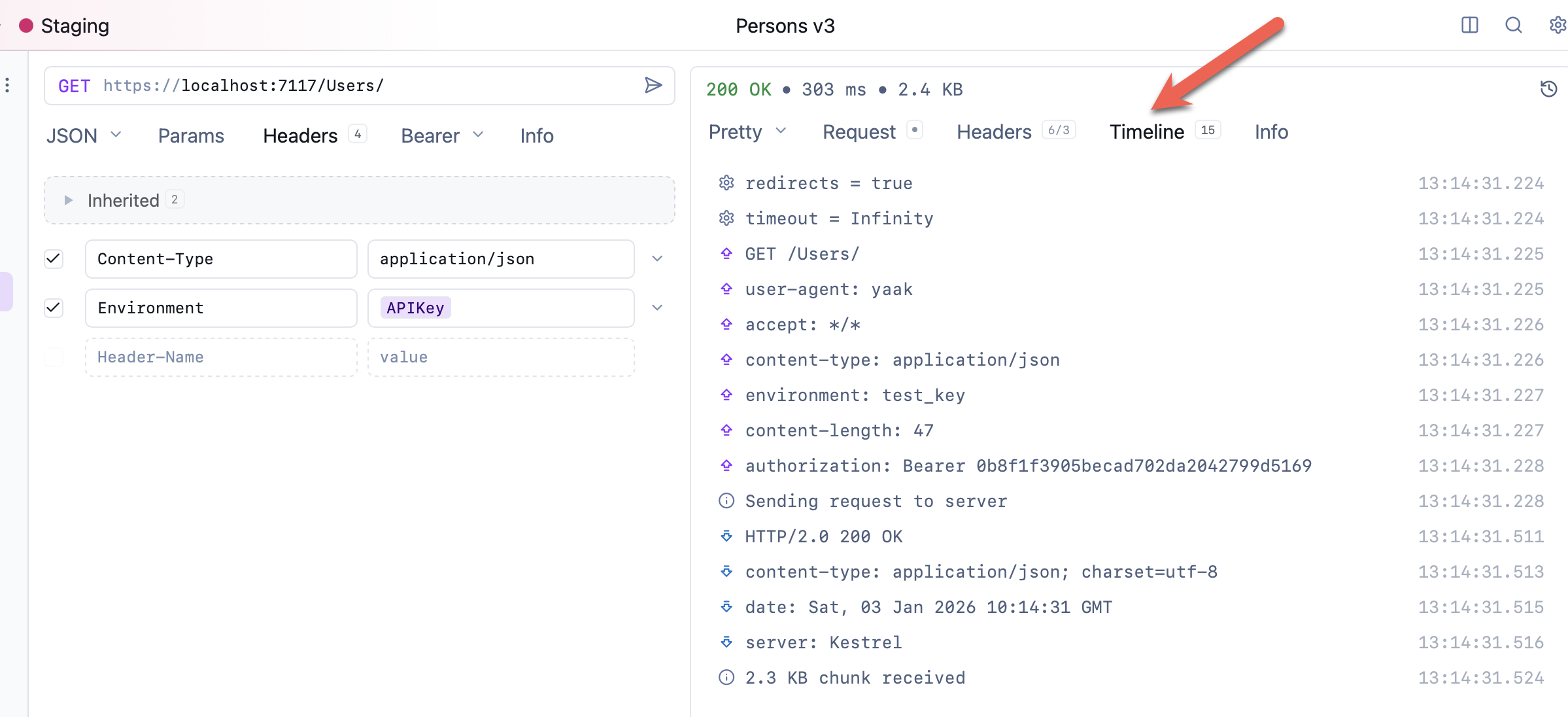Click the Staging environment selector
Image resolution: width=1568 pixels, height=717 pixels.
tap(64, 26)
